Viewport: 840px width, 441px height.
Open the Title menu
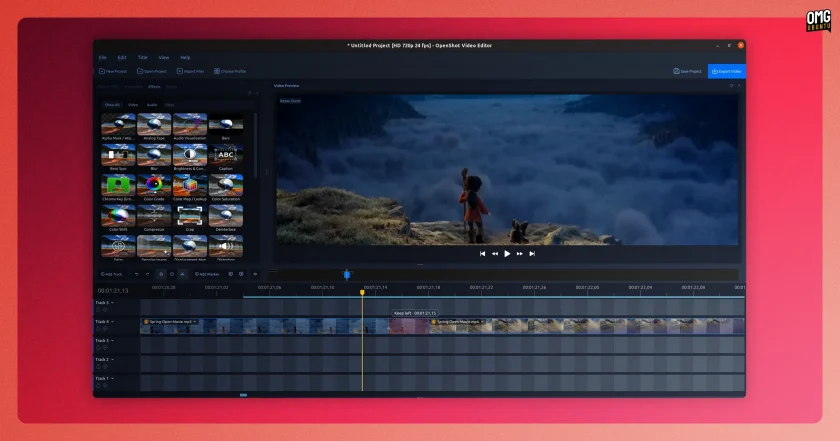(142, 57)
